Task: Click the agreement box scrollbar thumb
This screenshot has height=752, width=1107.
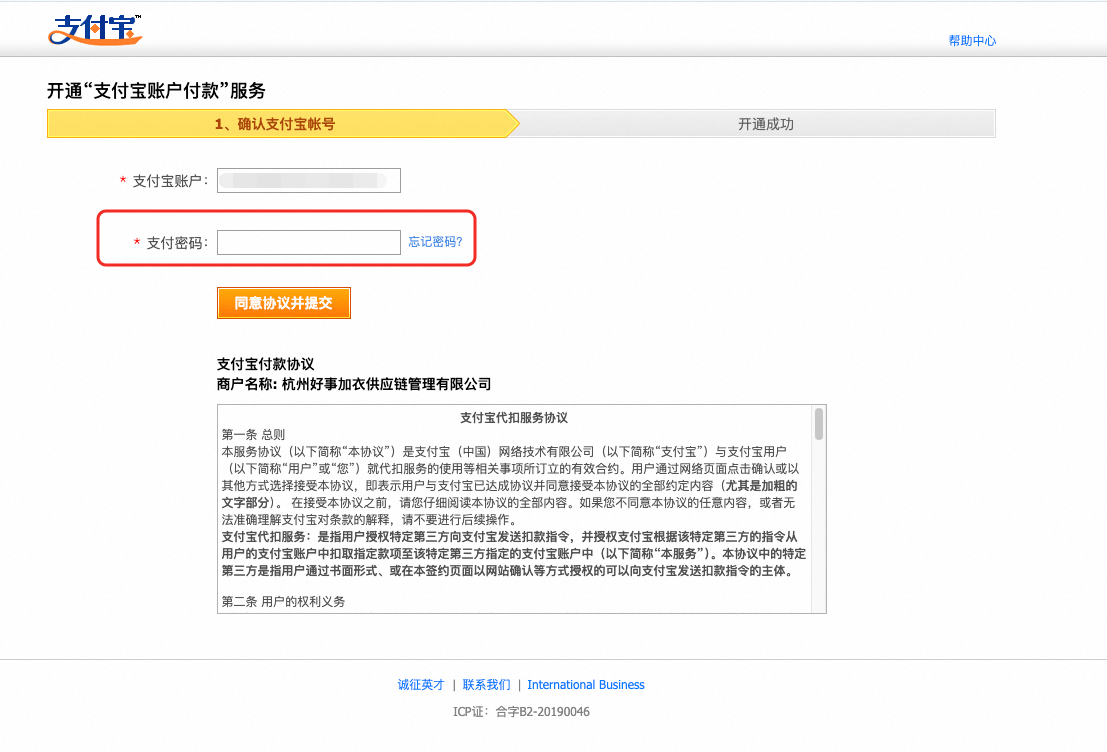Action: tap(819, 424)
